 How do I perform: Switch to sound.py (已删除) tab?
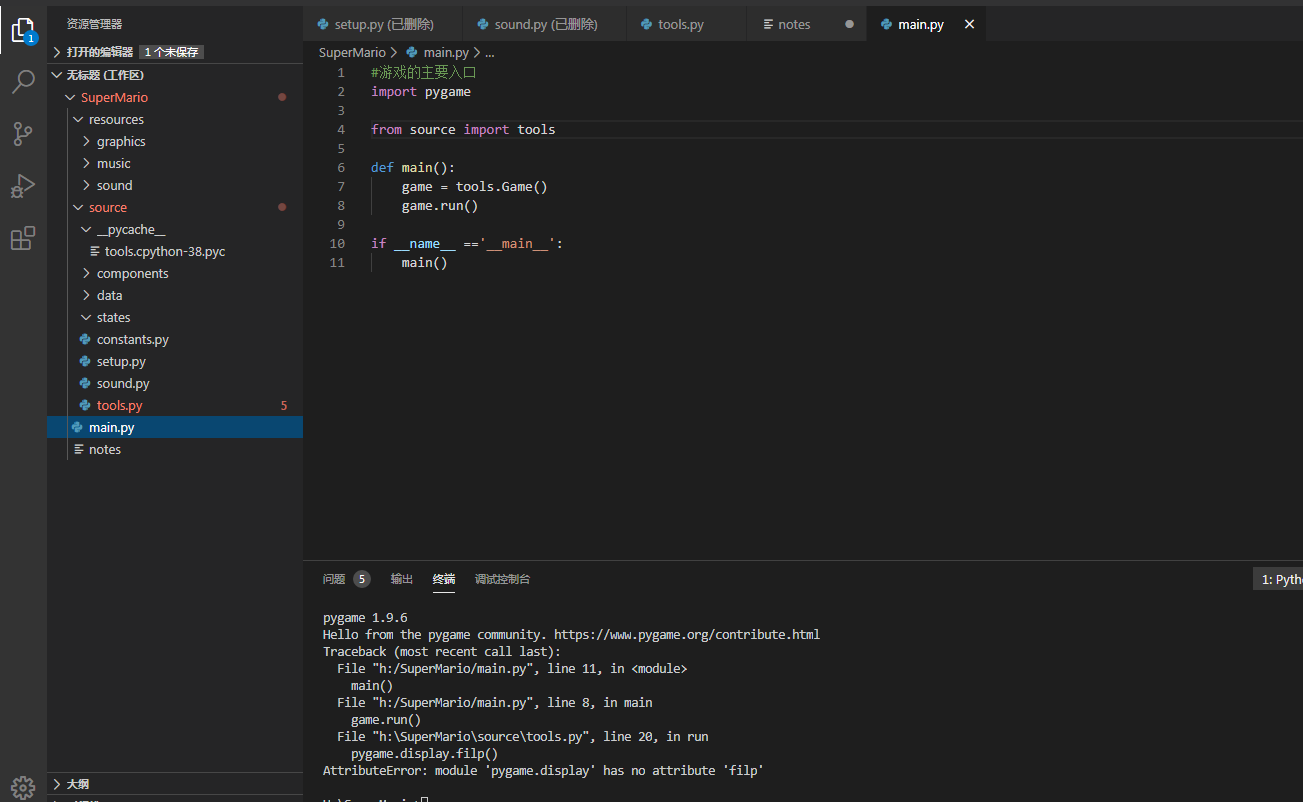click(x=545, y=24)
